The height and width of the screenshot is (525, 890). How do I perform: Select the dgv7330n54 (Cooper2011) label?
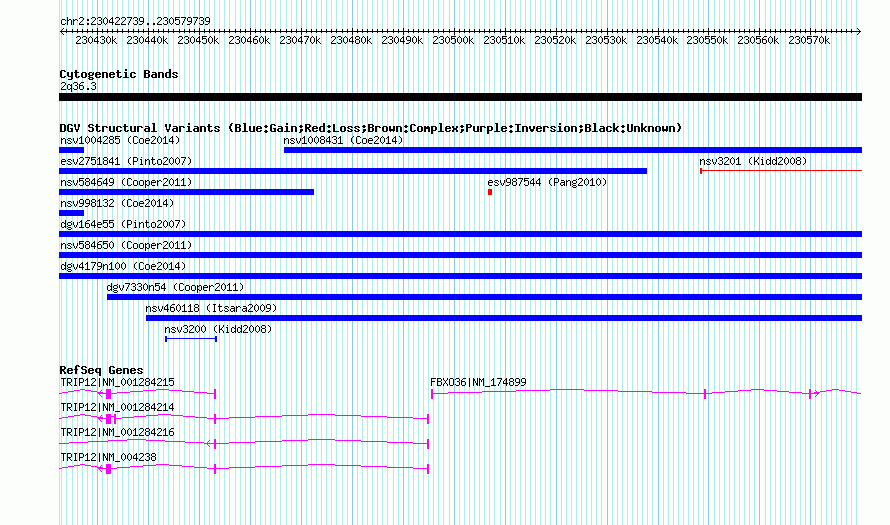(x=175, y=287)
